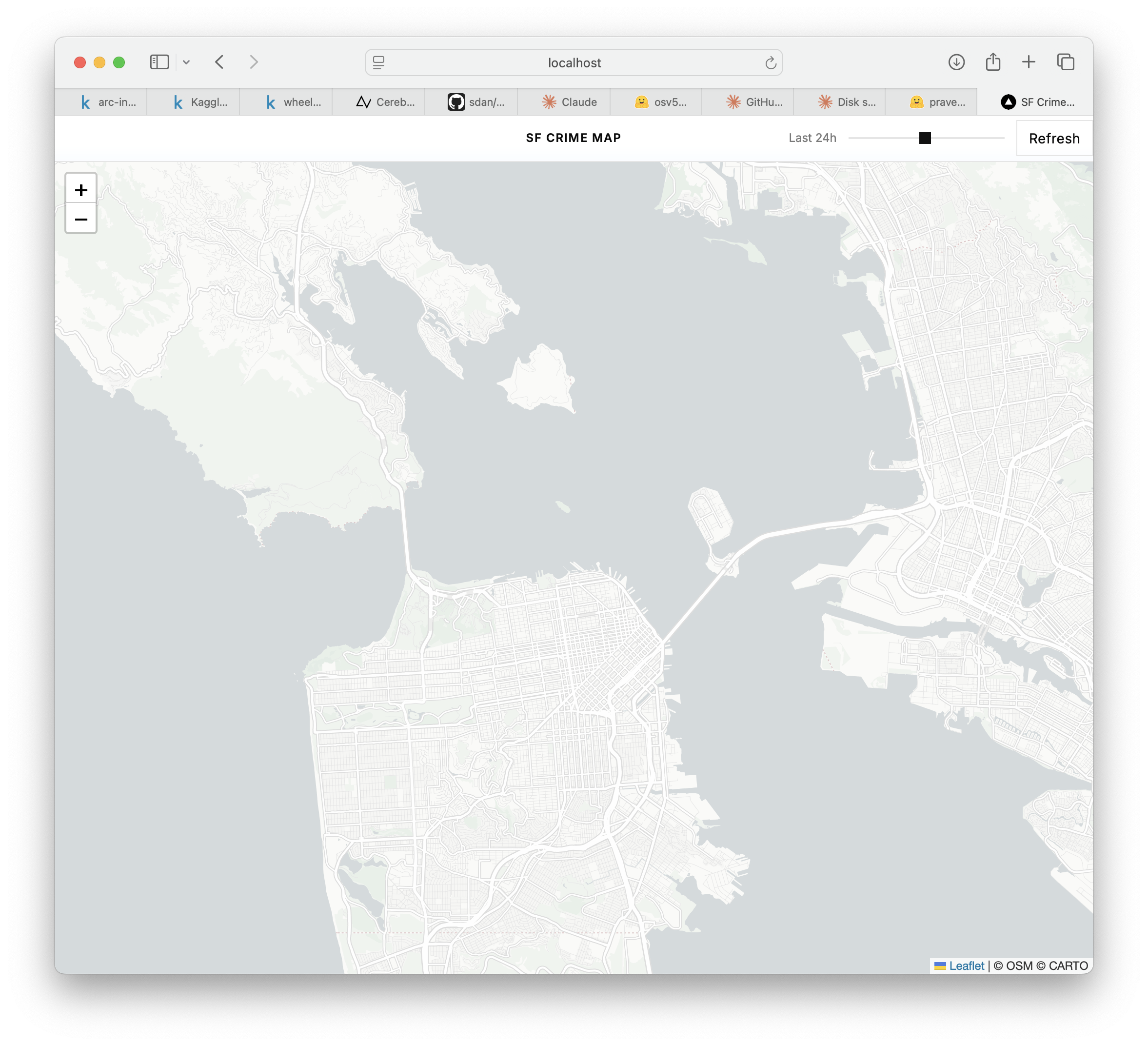Image resolution: width=1148 pixels, height=1046 pixels.
Task: Click the time range slider handle
Action: (925, 138)
